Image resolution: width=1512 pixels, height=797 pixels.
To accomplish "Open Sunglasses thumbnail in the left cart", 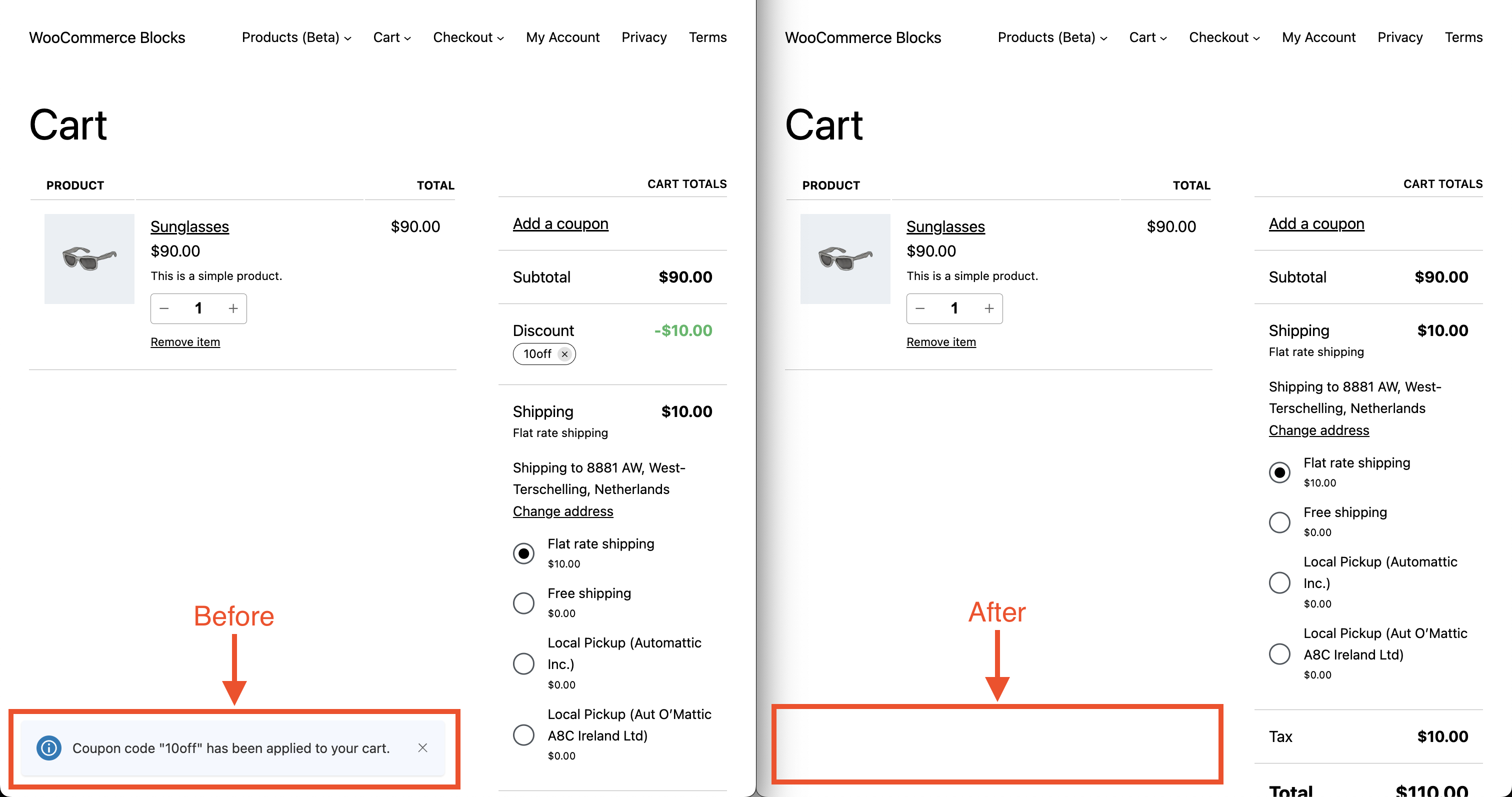I will point(89,258).
